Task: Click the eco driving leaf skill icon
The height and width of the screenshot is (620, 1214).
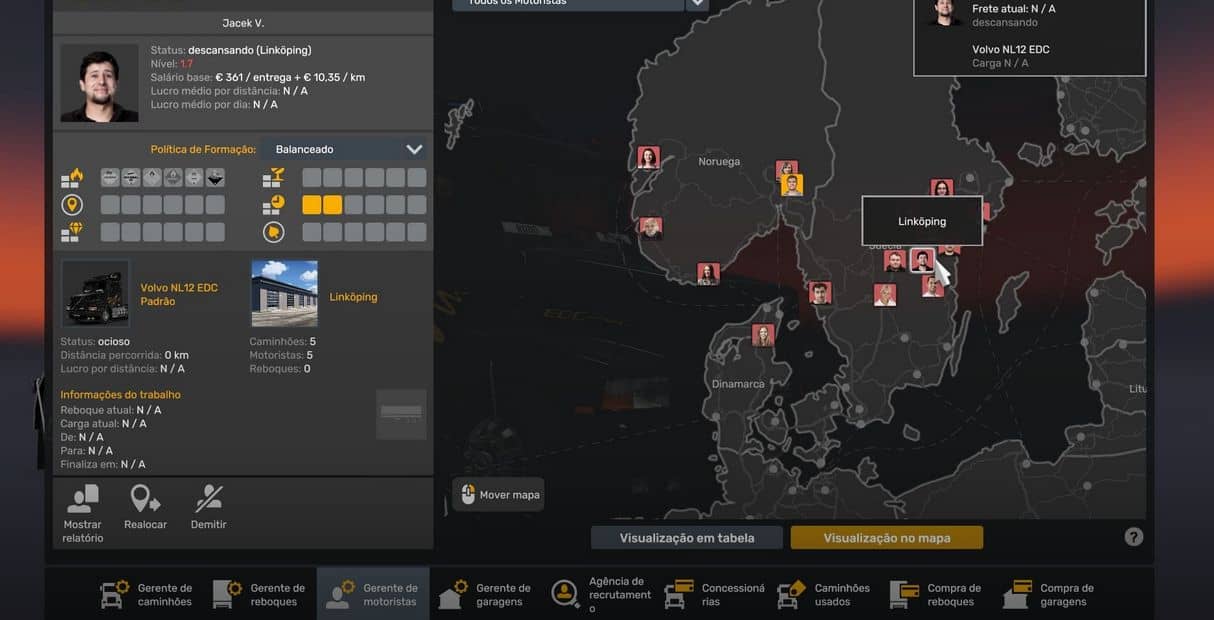Action: pyautogui.click(x=273, y=232)
